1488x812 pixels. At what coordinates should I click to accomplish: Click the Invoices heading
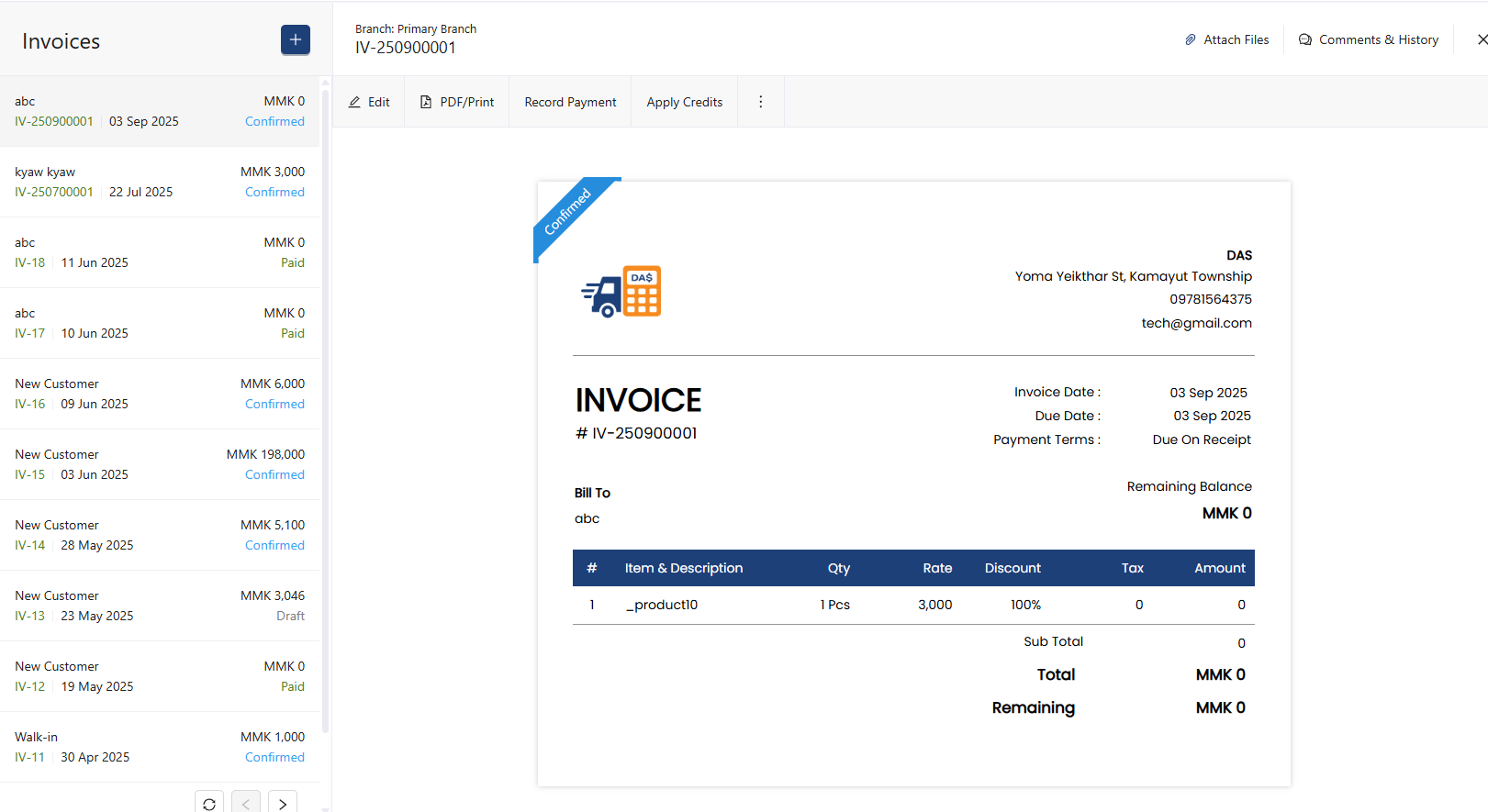(61, 41)
